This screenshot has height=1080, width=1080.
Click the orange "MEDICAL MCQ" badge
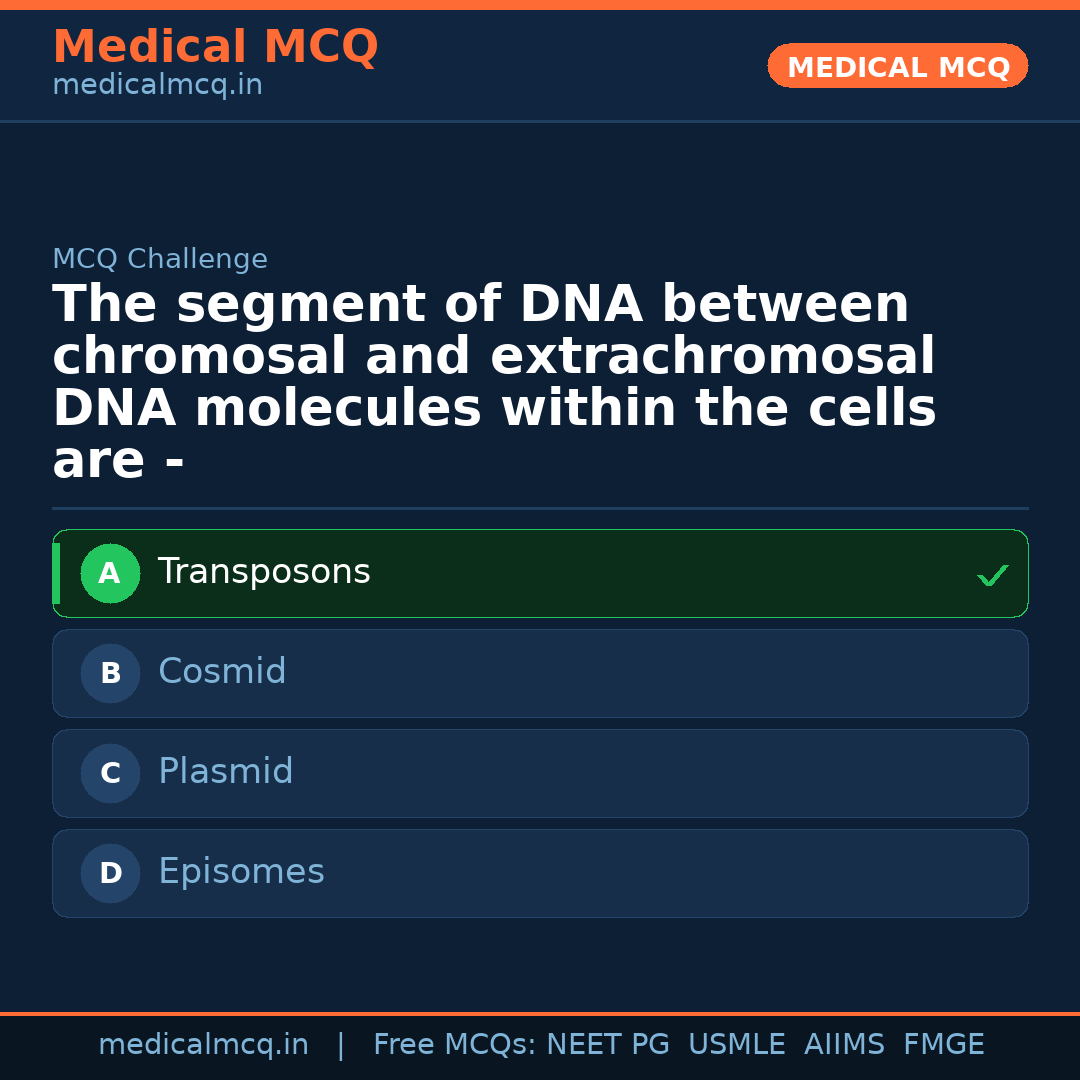(x=897, y=67)
